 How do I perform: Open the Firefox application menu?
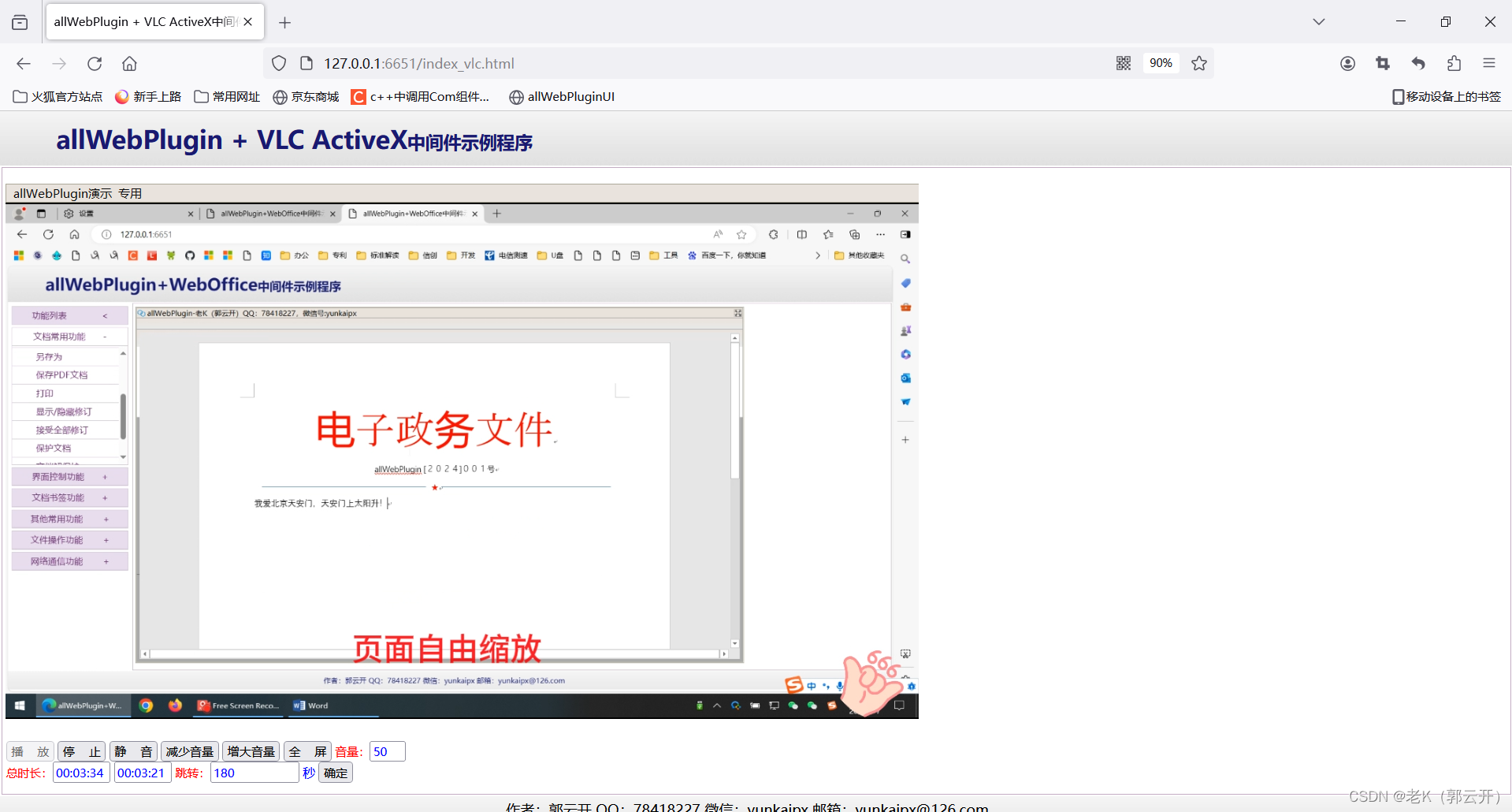point(1489,64)
